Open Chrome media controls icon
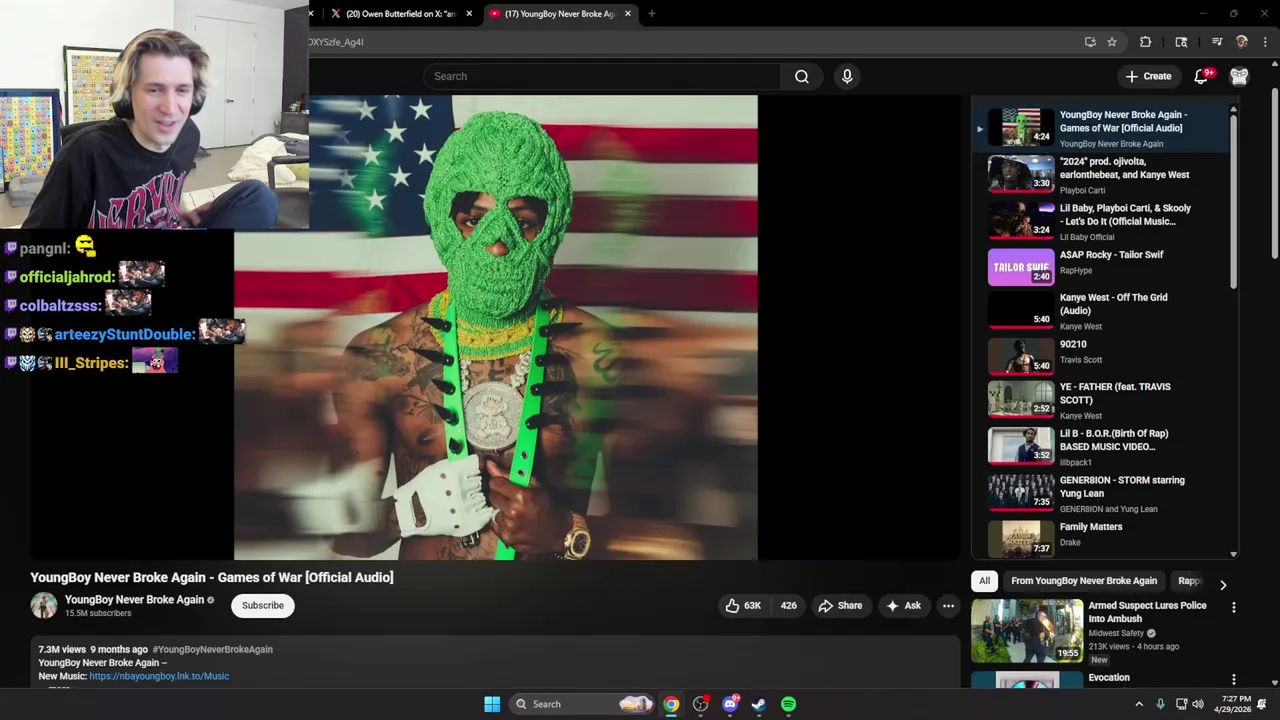The width and height of the screenshot is (1280, 720). tap(1217, 42)
